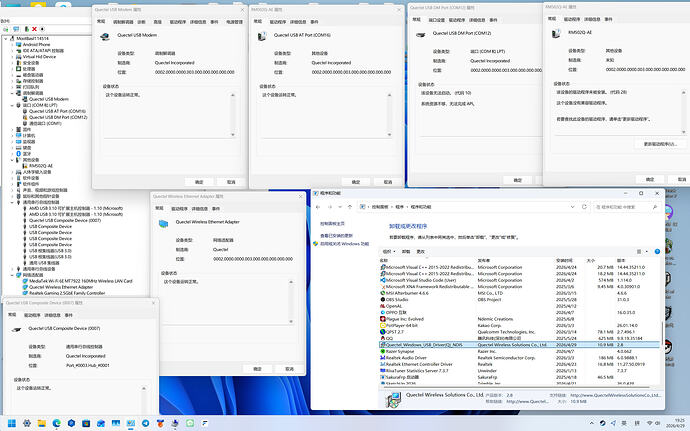
Task: Click the status box scrollbar in Quectel USB Modem properties
Action: (233, 114)
